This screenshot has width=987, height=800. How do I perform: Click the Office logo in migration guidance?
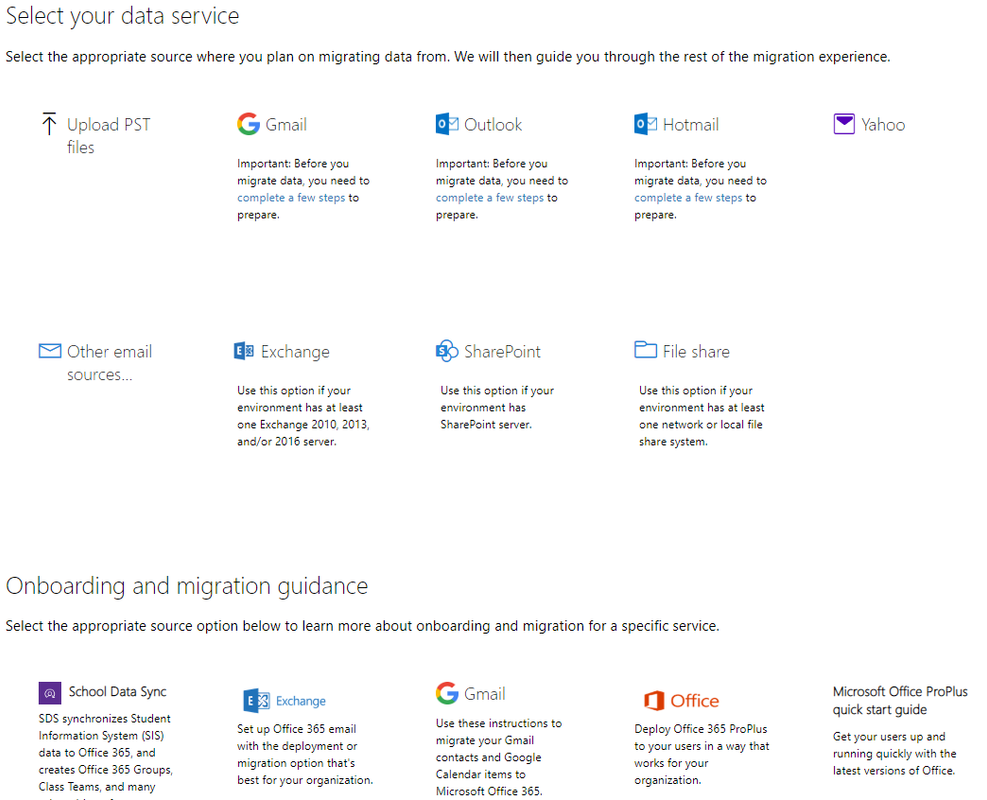[655, 701]
